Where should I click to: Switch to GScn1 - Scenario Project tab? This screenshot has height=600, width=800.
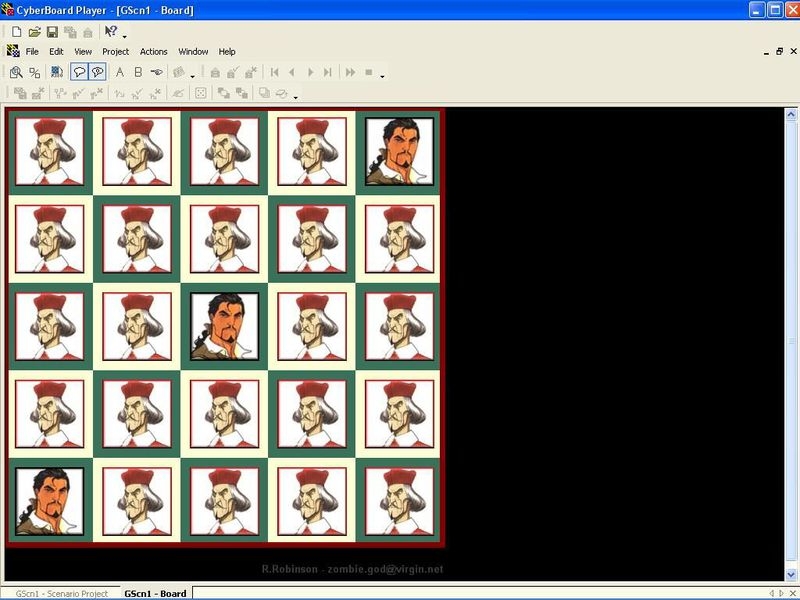click(61, 593)
